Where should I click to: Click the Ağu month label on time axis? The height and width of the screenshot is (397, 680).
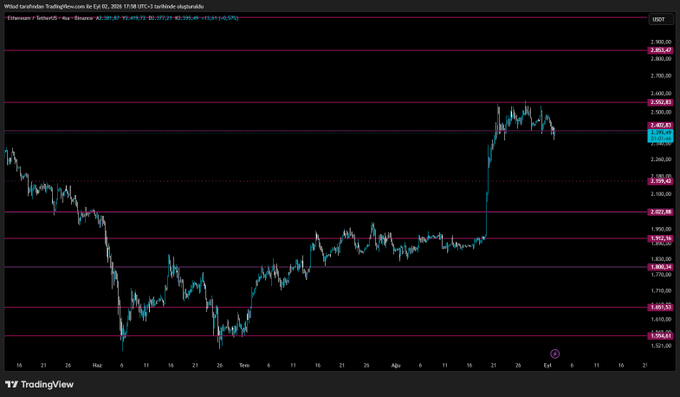(396, 365)
